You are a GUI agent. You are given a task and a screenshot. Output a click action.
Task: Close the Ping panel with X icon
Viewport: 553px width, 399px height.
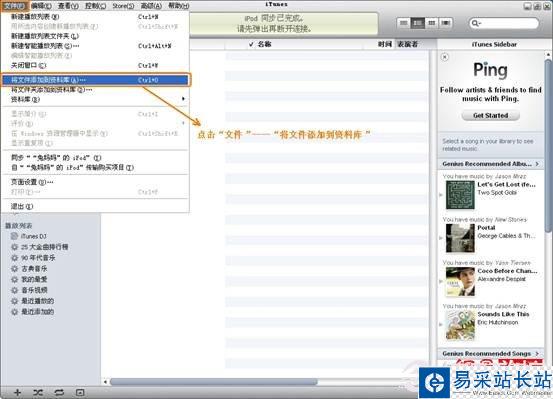coord(445,57)
